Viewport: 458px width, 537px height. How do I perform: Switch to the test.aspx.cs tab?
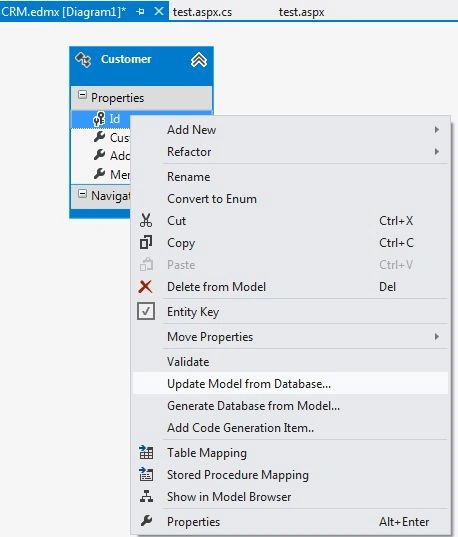click(x=202, y=12)
